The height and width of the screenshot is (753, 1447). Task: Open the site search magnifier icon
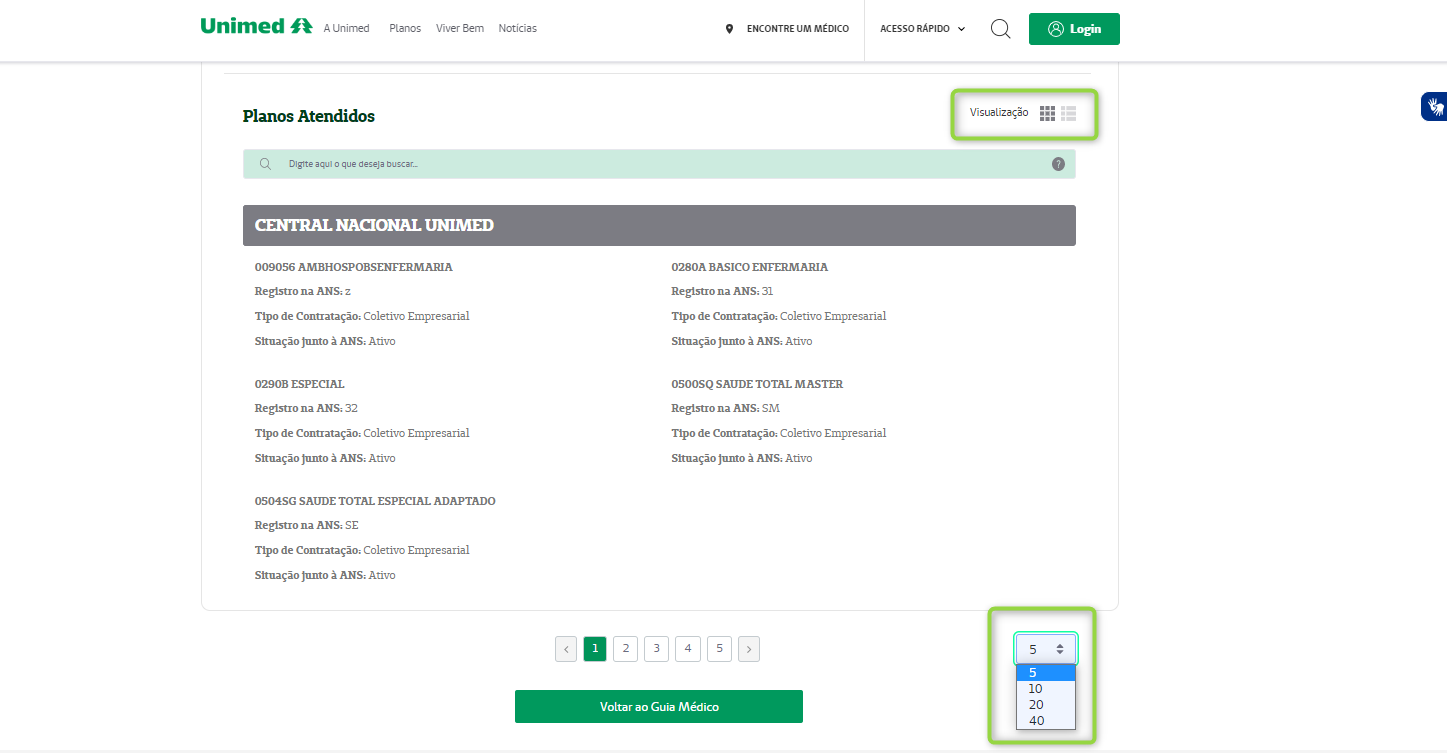coord(1000,28)
